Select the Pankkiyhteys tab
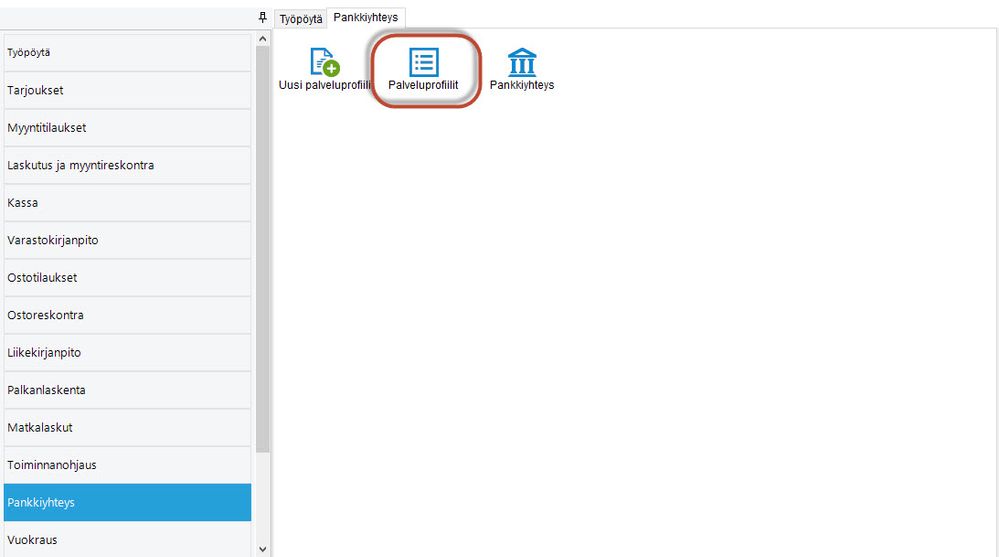999x557 pixels. (366, 17)
